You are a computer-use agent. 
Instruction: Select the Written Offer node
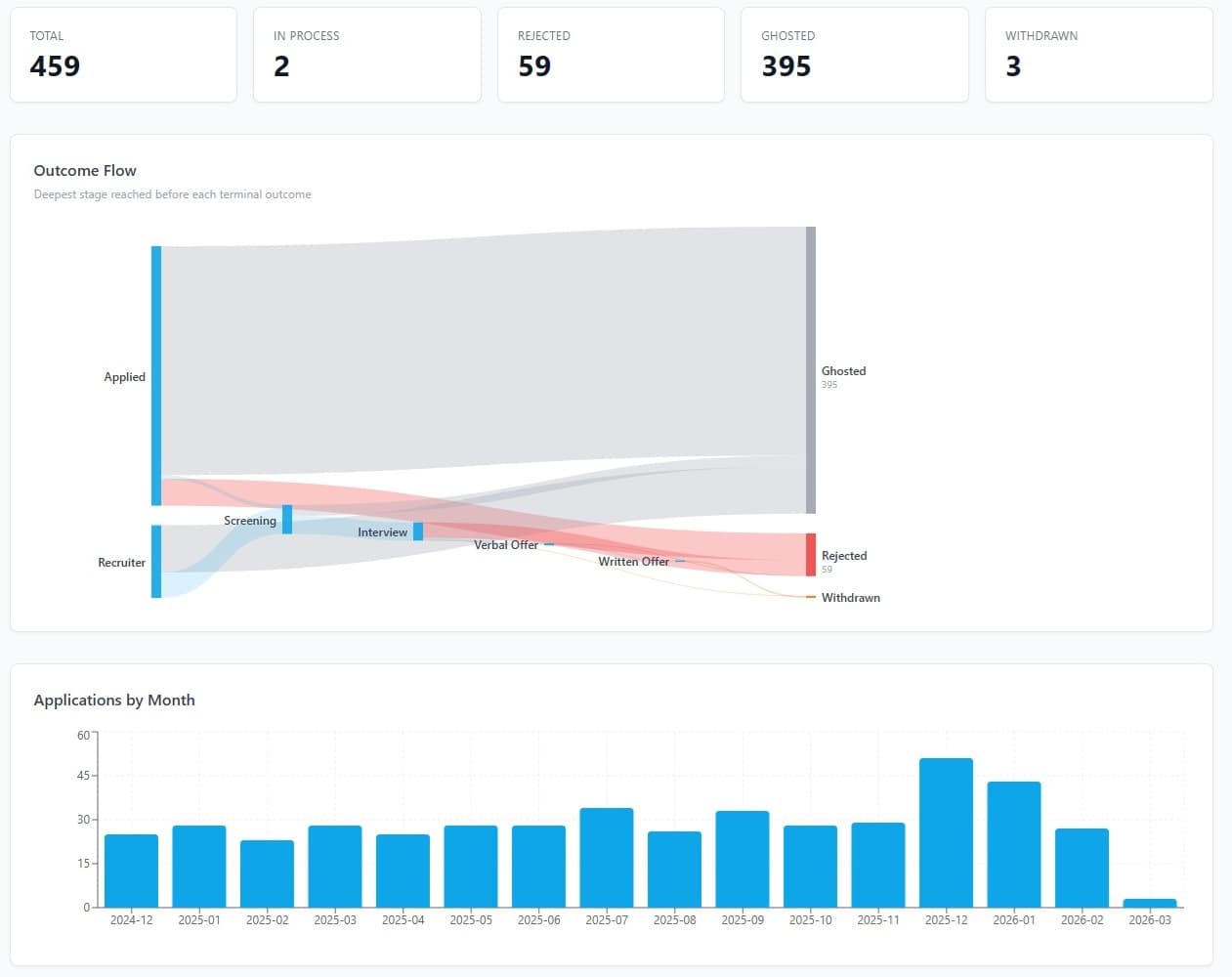tap(682, 562)
